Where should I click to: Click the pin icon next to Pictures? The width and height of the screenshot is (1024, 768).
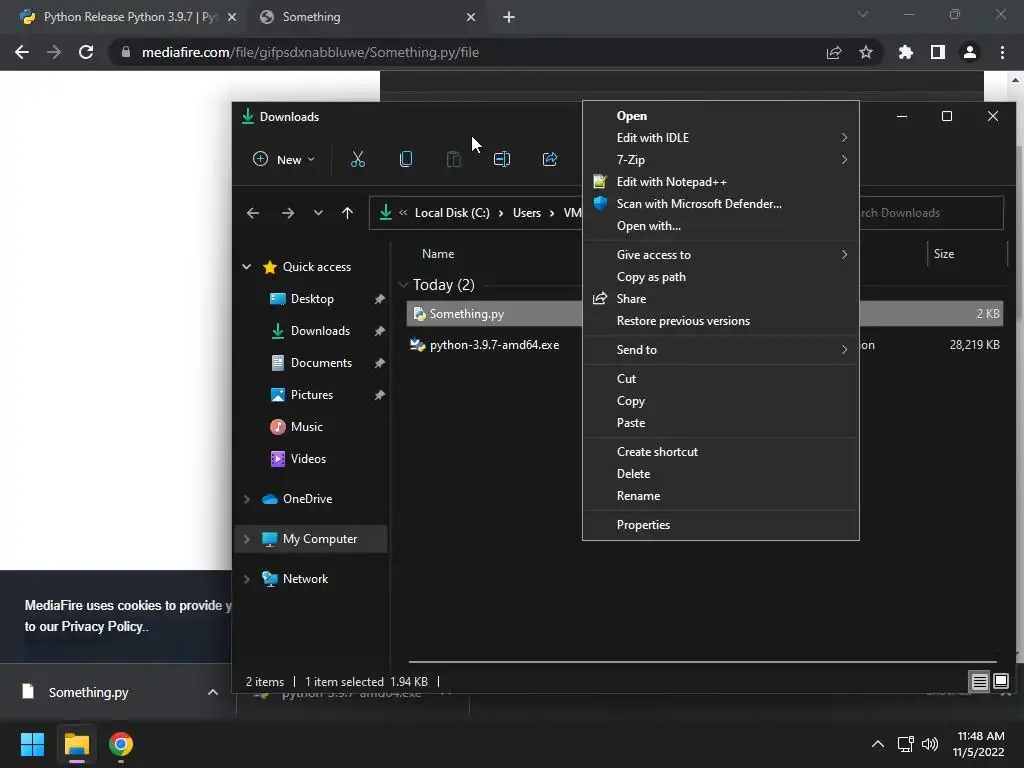[379, 395]
